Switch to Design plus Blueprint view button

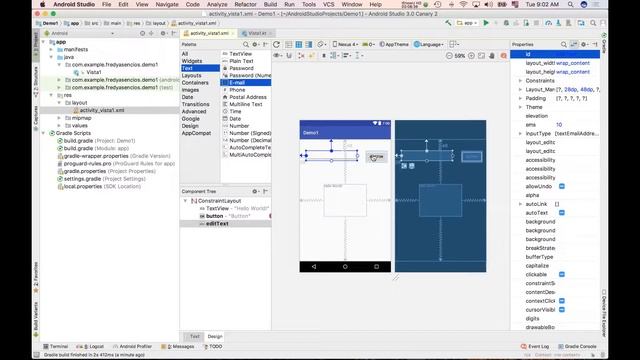309,44
